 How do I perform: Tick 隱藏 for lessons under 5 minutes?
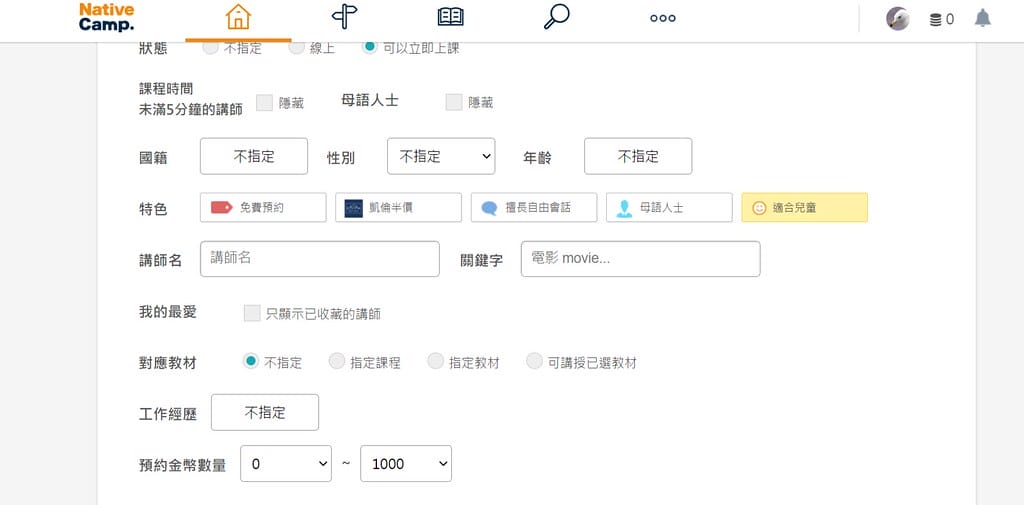point(264,103)
